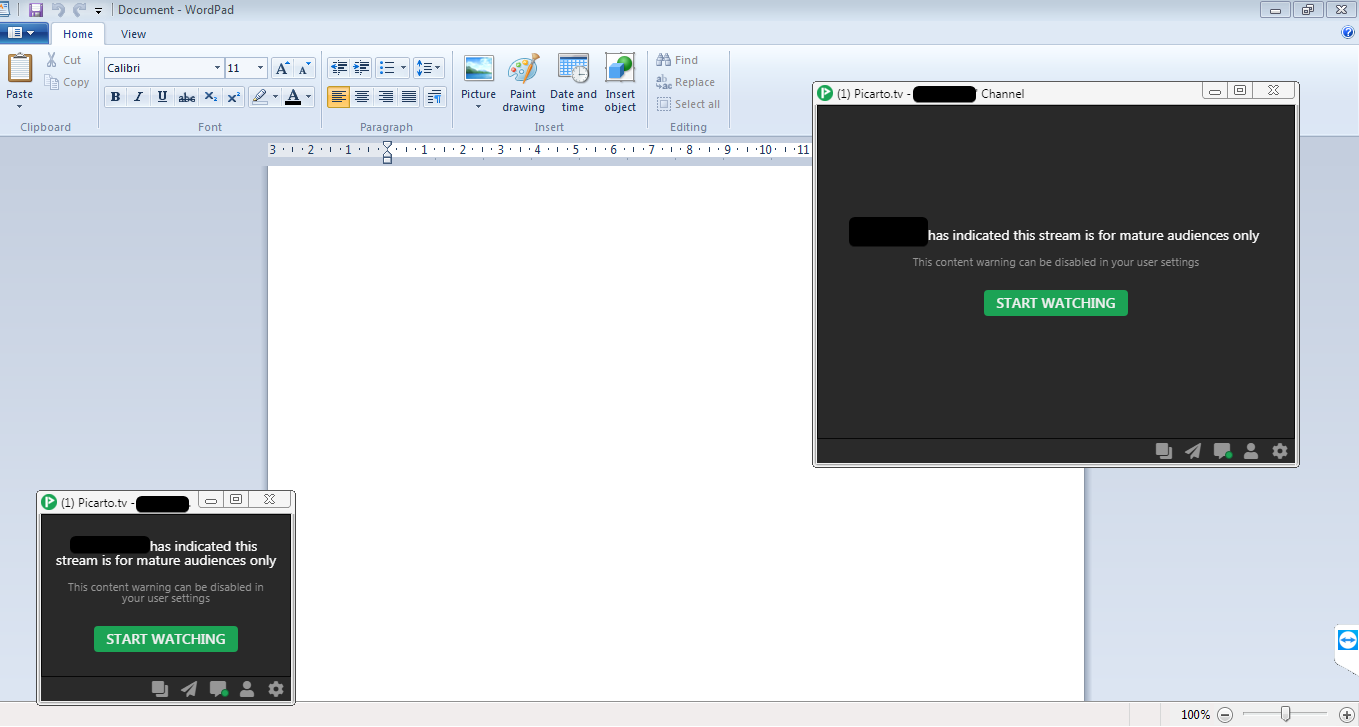The image size is (1359, 727).
Task: Toggle Superscript formatting
Action: 233,97
